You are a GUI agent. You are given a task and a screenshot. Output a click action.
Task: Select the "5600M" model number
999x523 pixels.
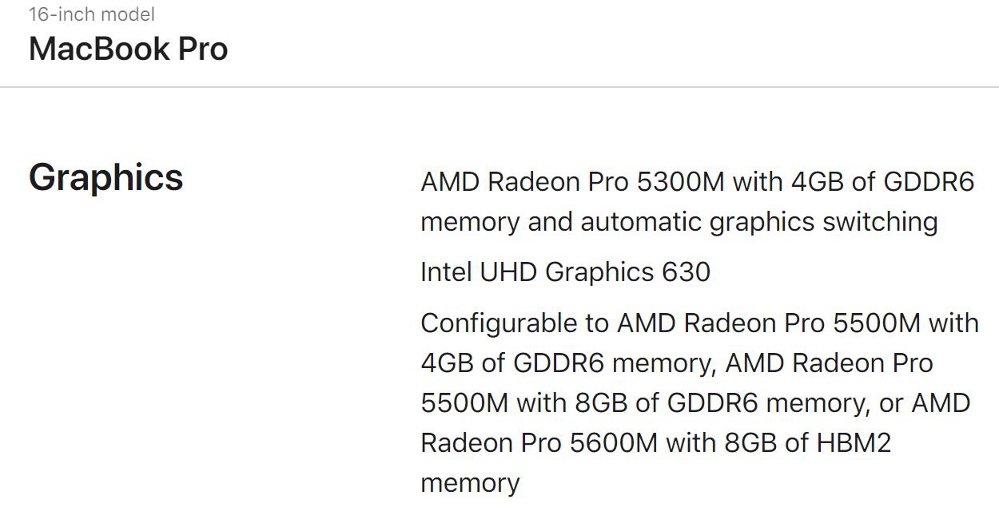point(613,443)
